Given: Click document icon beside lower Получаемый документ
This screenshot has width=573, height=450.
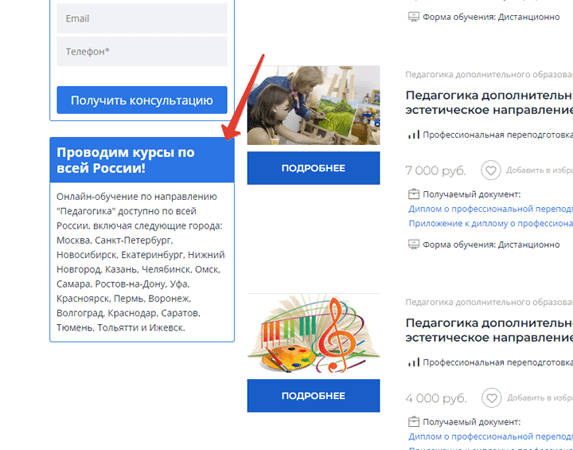Looking at the screenshot, I should click(x=414, y=421).
